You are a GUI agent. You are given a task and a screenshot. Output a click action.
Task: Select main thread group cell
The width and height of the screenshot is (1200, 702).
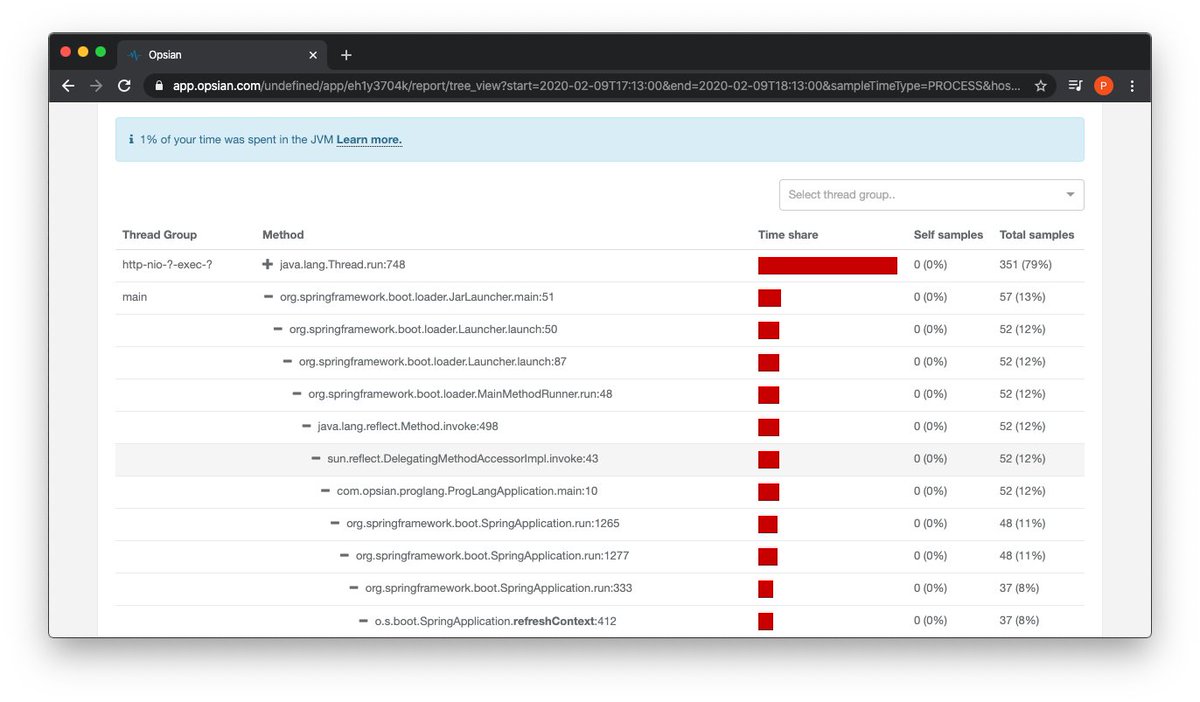pos(134,297)
